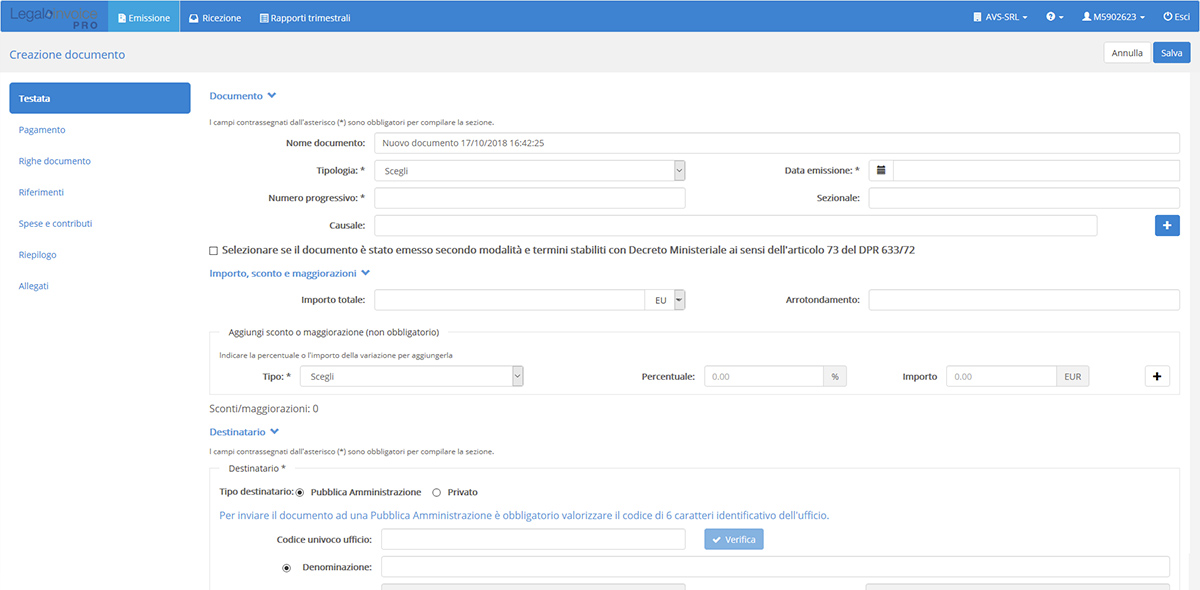Click the Verifica button
This screenshot has width=1200, height=590.
click(x=734, y=540)
